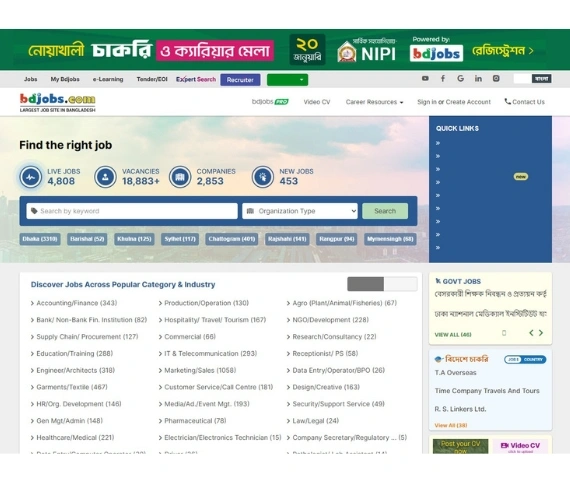
Task: Click the New Jobs pointer icon
Action: pyautogui.click(x=263, y=177)
